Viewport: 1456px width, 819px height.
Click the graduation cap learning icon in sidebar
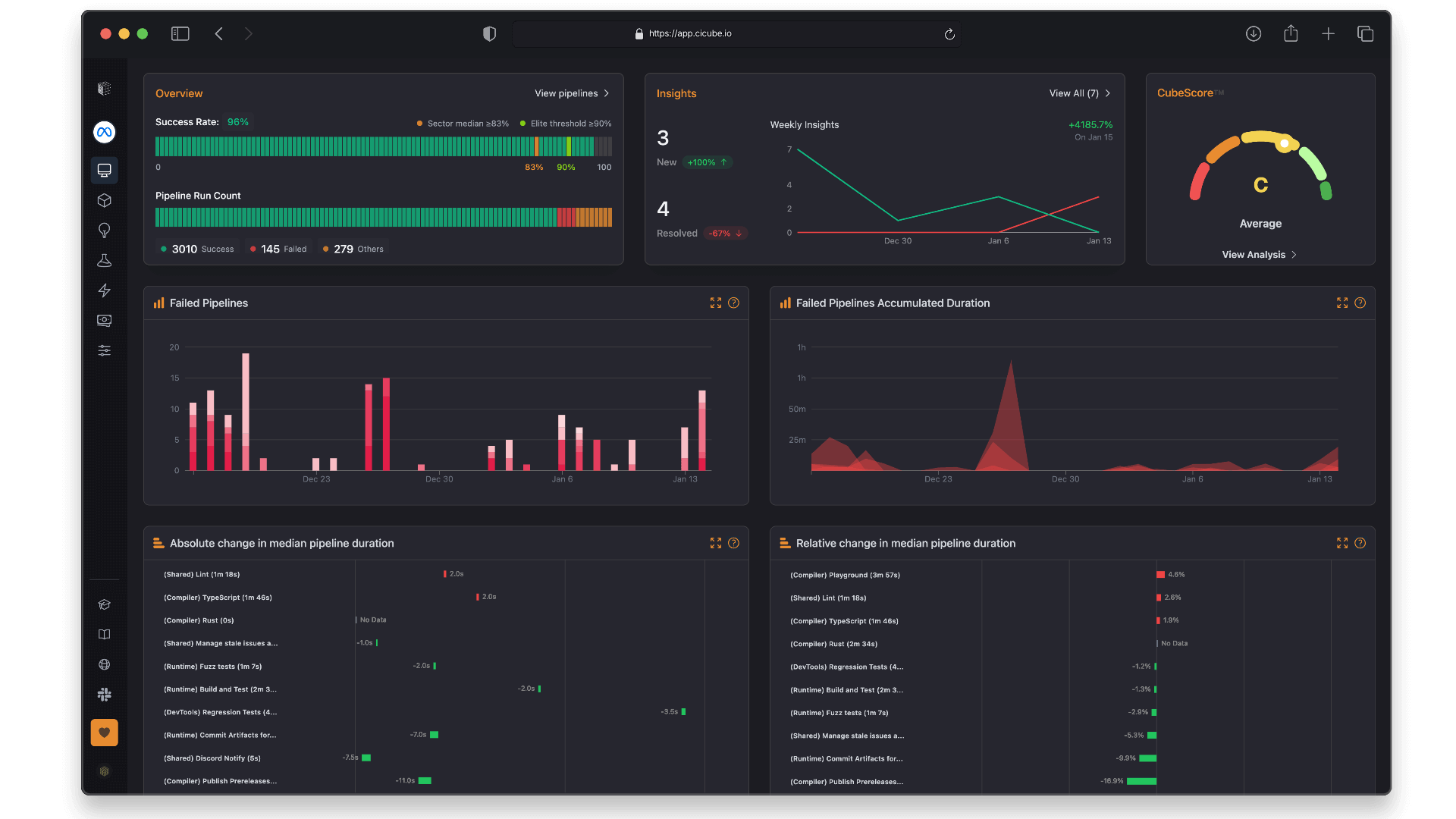pos(104,604)
